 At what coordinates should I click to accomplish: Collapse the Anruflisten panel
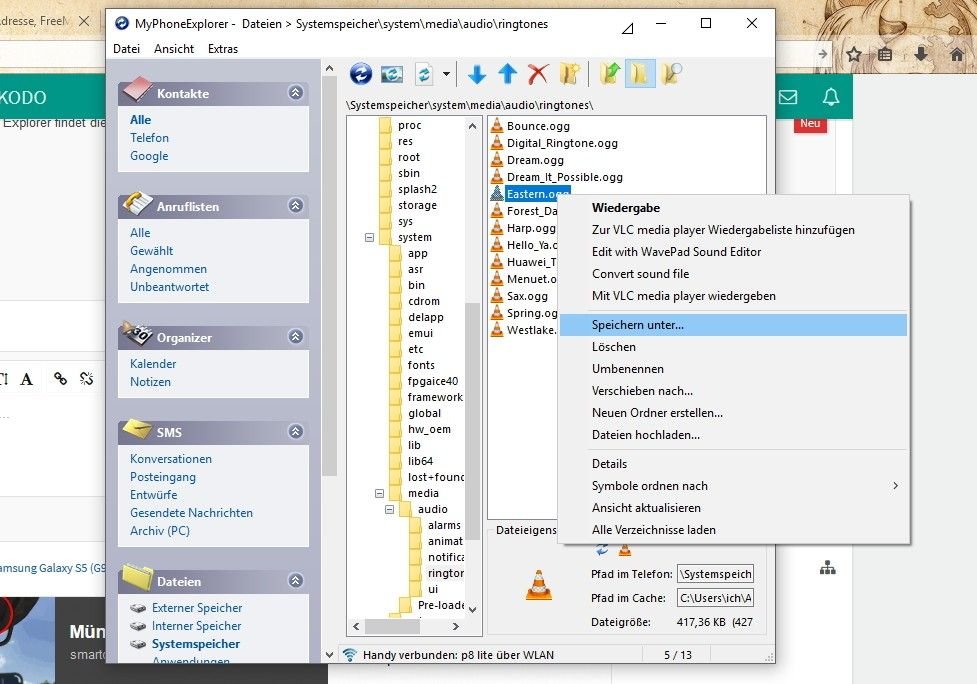pyautogui.click(x=295, y=206)
